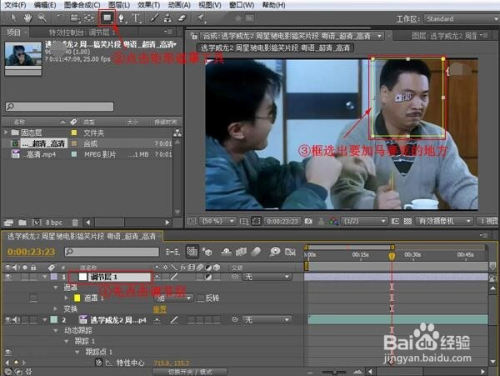This screenshot has width=500, height=376.
Task: Enable the mask invert checkbox
Action: coord(201,298)
